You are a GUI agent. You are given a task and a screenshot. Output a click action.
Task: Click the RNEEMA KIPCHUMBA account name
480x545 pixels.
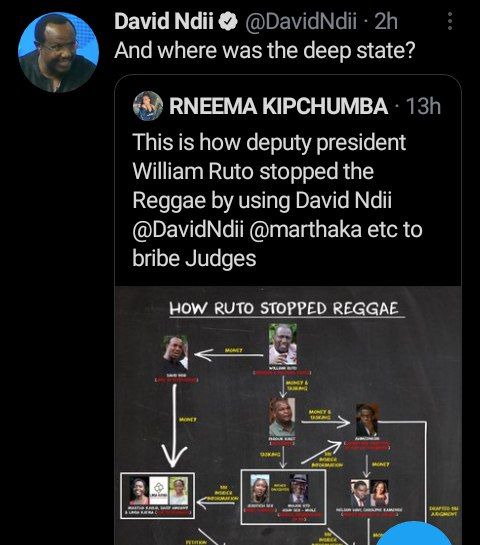pyautogui.click(x=278, y=106)
